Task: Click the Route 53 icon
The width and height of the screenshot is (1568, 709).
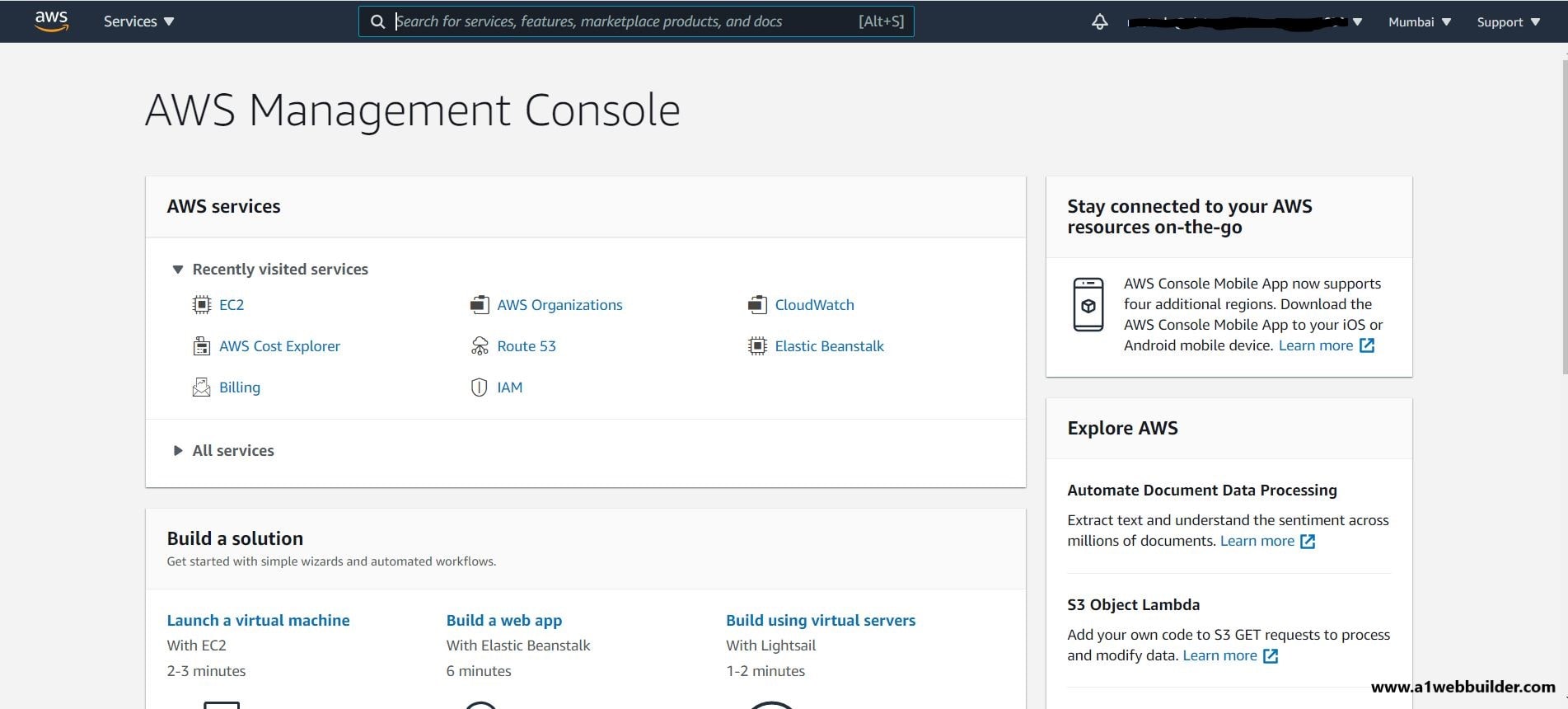Action: point(480,346)
